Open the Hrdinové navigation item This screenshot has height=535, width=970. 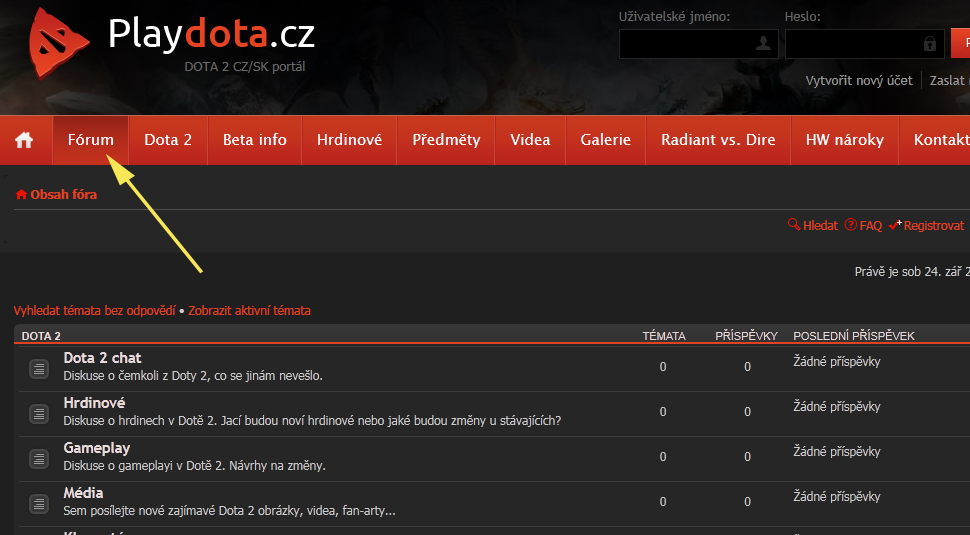coord(350,140)
